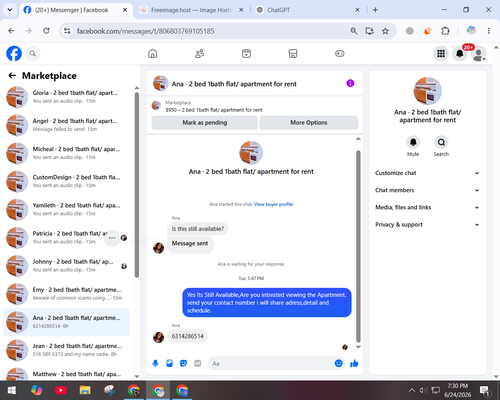
Task: Open Yamileth's conversation
Action: click(x=67, y=209)
